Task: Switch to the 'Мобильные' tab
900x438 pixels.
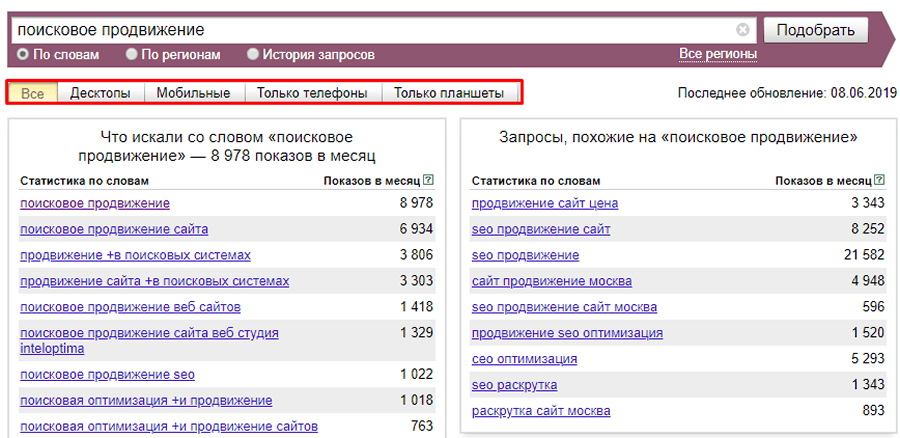Action: (194, 93)
